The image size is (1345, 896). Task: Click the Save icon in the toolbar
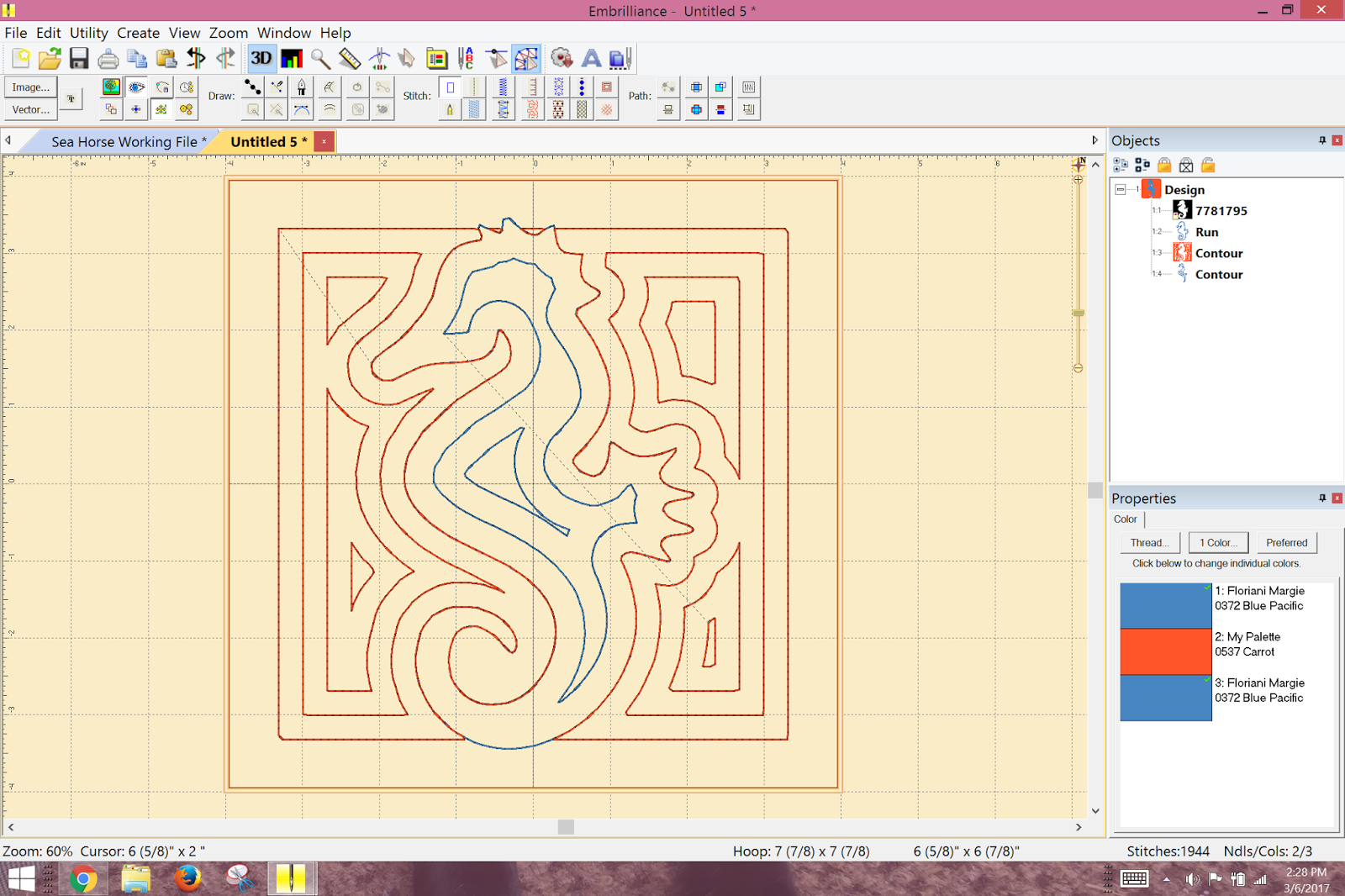click(x=79, y=58)
